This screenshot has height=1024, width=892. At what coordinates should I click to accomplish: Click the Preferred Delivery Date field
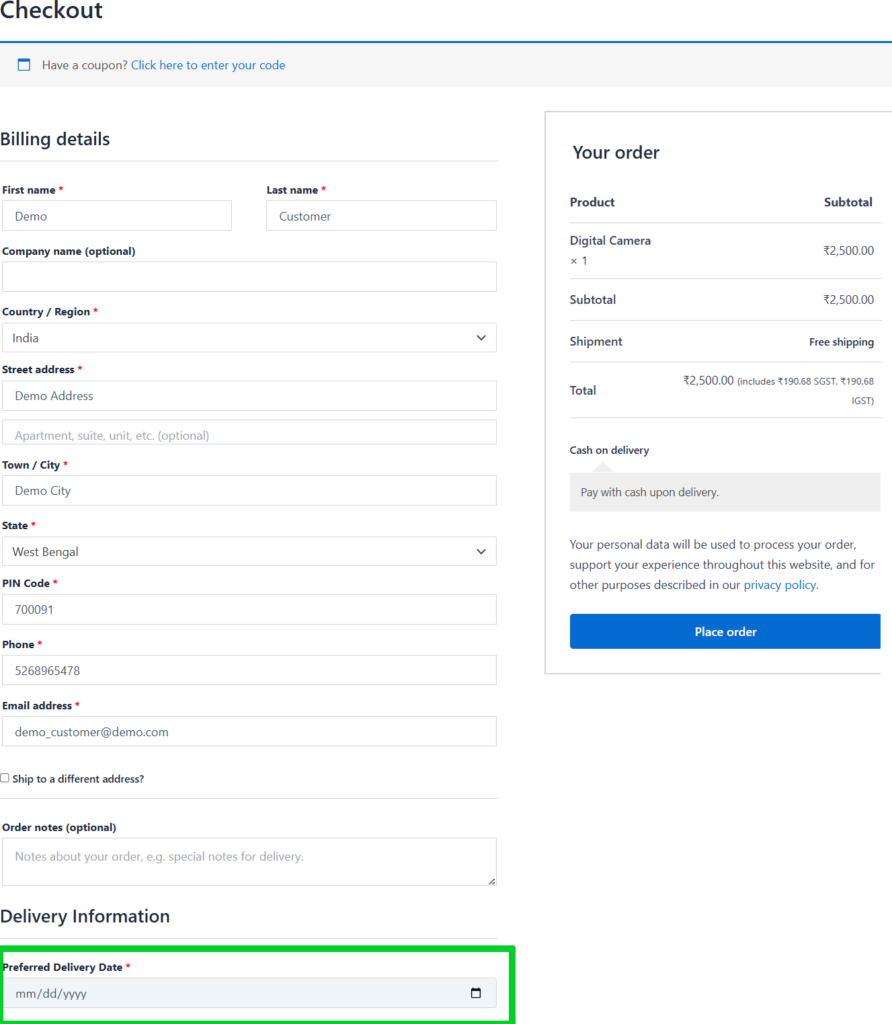(249, 993)
